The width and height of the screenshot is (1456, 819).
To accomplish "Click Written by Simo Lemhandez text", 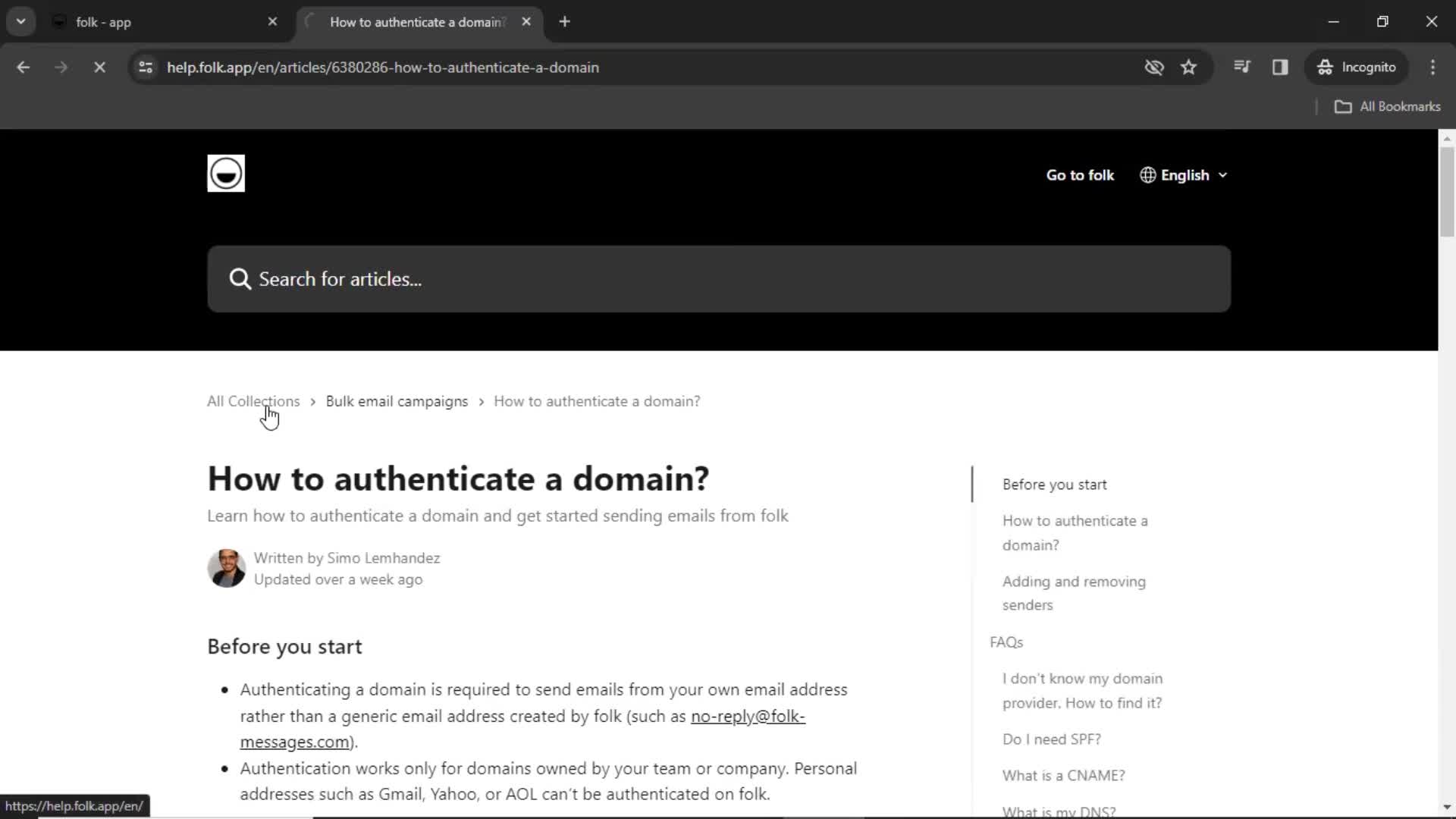I will coord(347,558).
